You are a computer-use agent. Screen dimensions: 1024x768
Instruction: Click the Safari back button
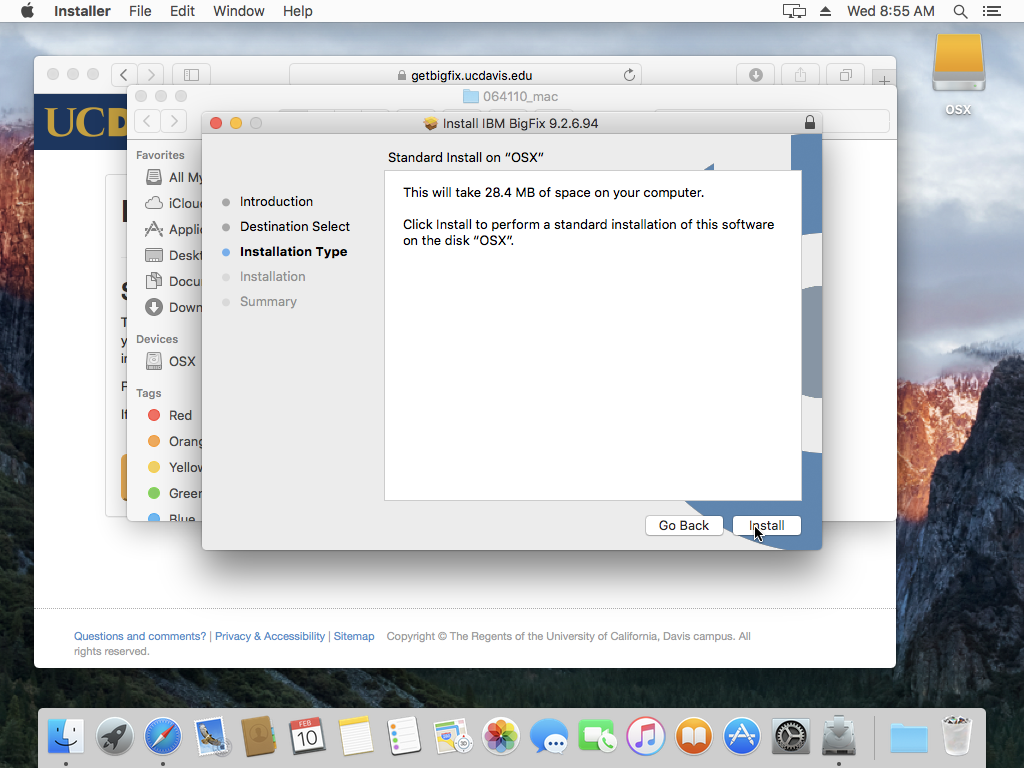pos(123,75)
